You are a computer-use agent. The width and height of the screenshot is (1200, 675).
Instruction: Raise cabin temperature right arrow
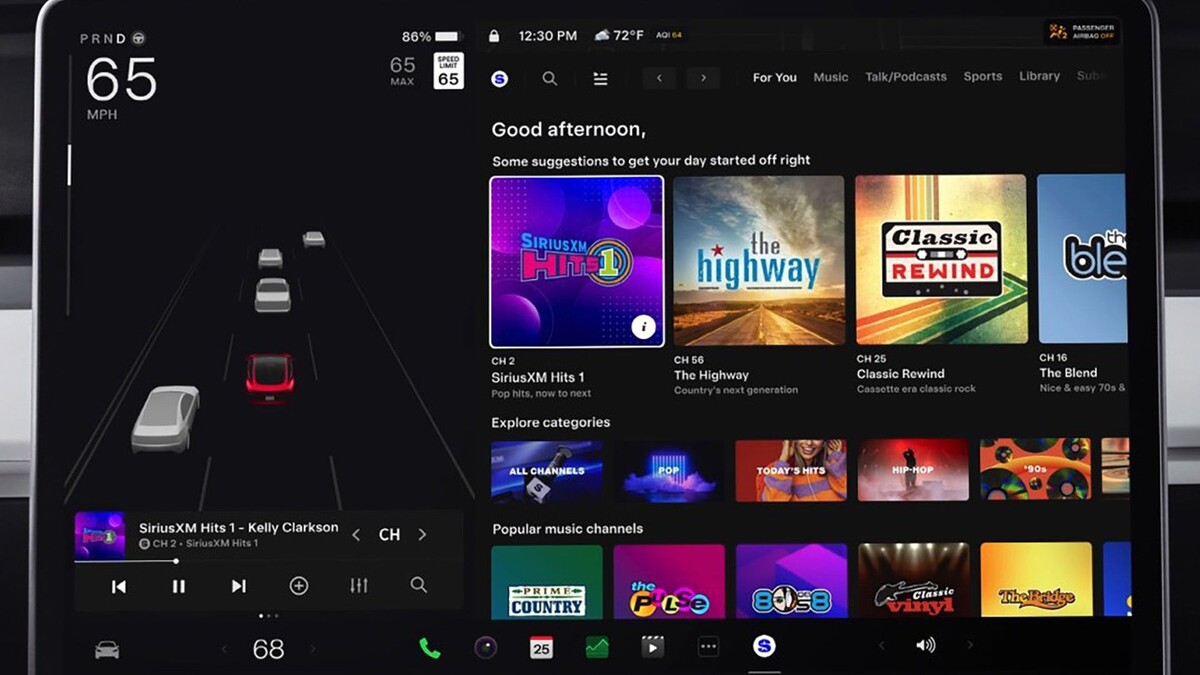point(312,650)
